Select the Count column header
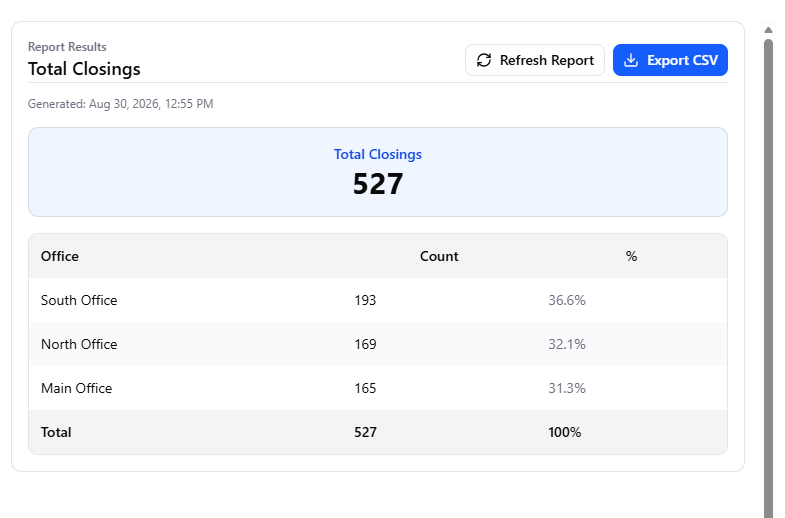785x518 pixels. (439, 256)
